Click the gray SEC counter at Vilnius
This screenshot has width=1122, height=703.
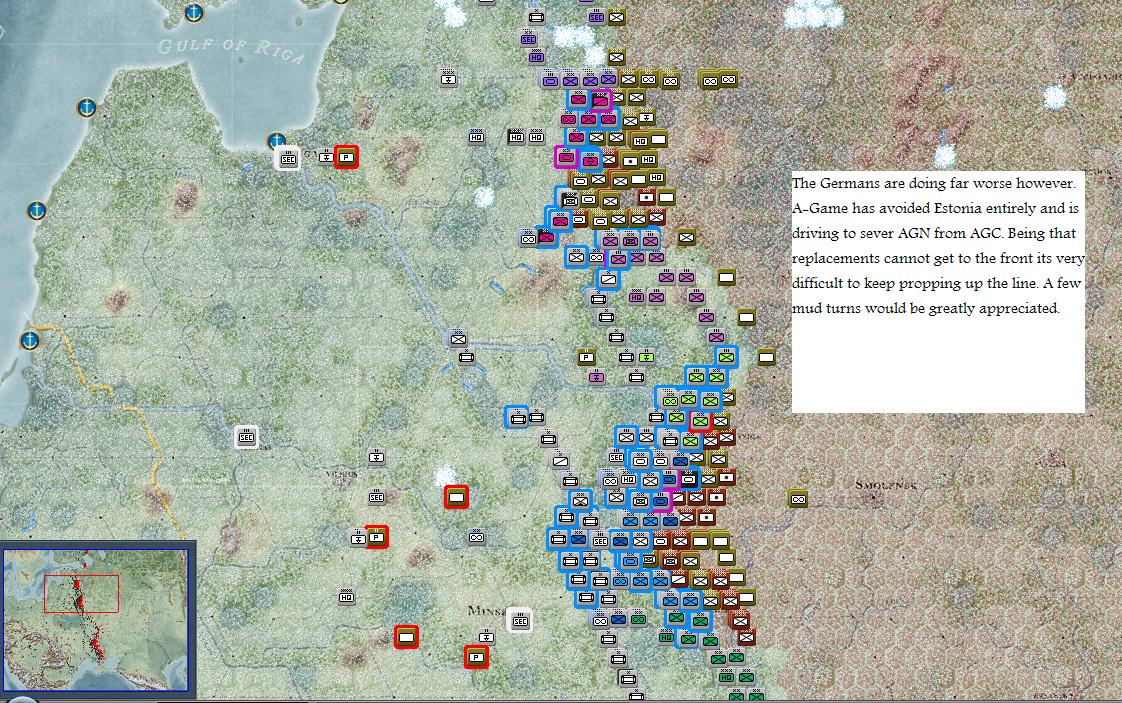[x=376, y=497]
